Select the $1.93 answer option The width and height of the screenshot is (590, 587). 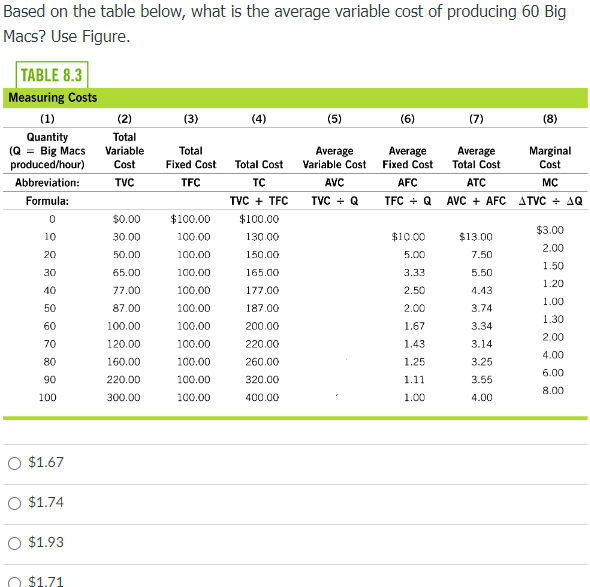[x=14, y=543]
